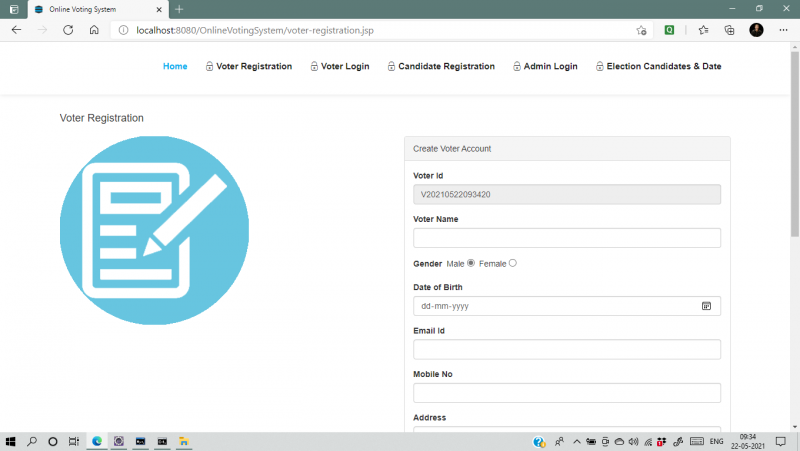Open the browser profile avatar
The width and height of the screenshot is (800, 451).
756,30
